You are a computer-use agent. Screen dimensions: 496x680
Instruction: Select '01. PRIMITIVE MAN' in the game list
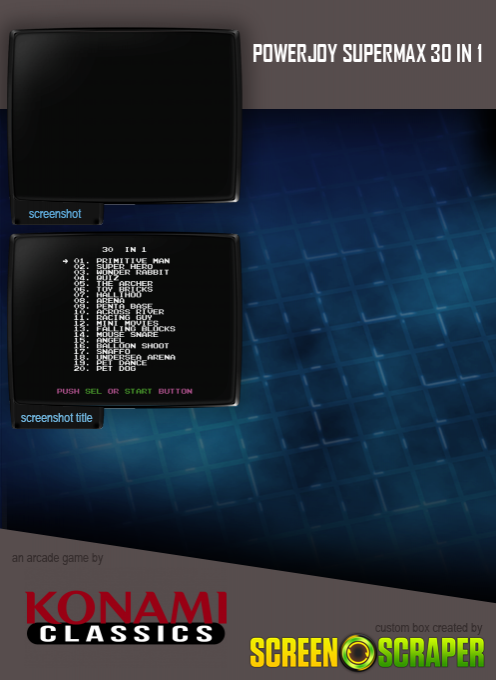coord(122,261)
